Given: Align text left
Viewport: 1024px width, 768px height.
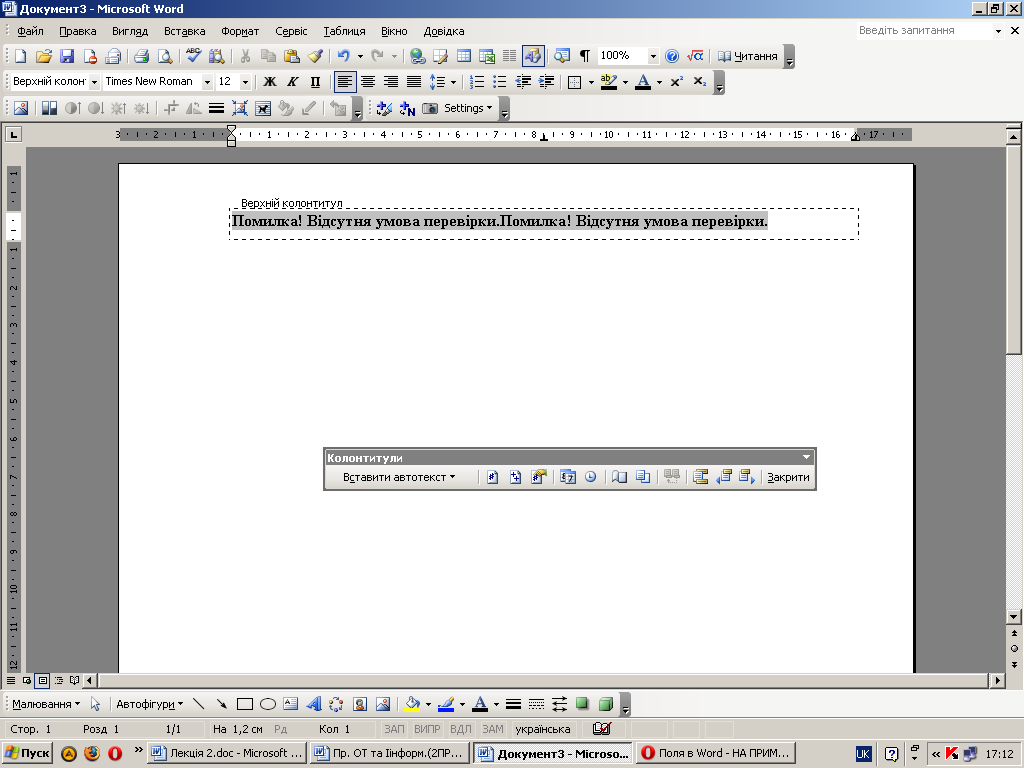Looking at the screenshot, I should (x=345, y=82).
